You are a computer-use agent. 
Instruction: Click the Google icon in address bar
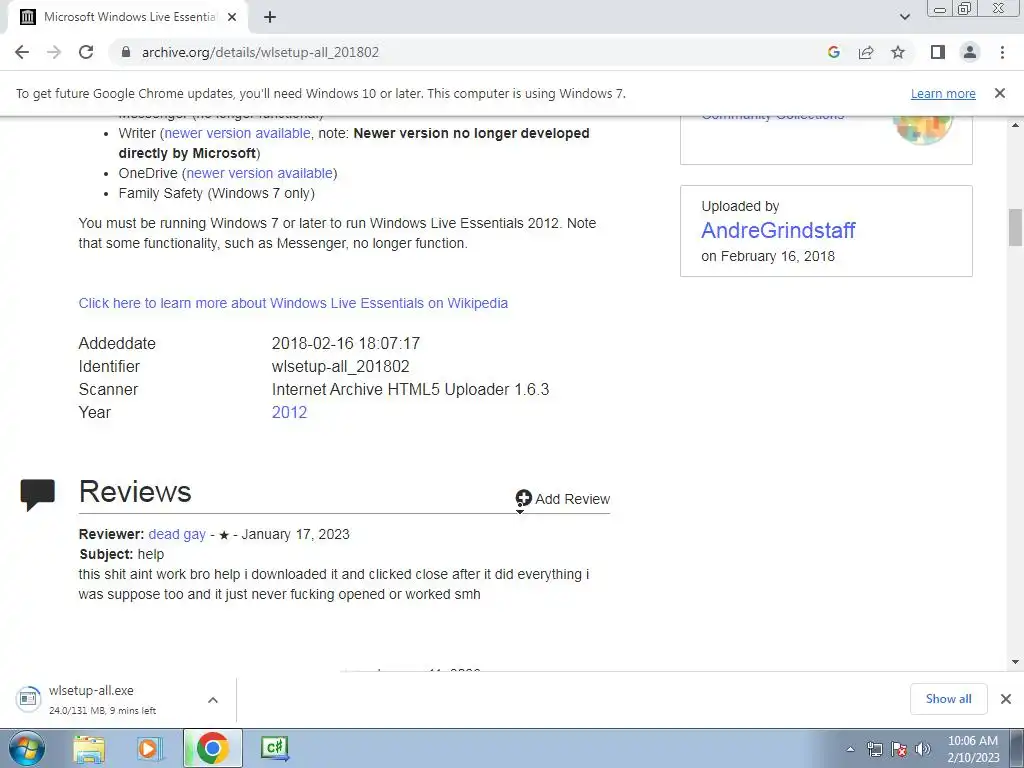[x=833, y=52]
